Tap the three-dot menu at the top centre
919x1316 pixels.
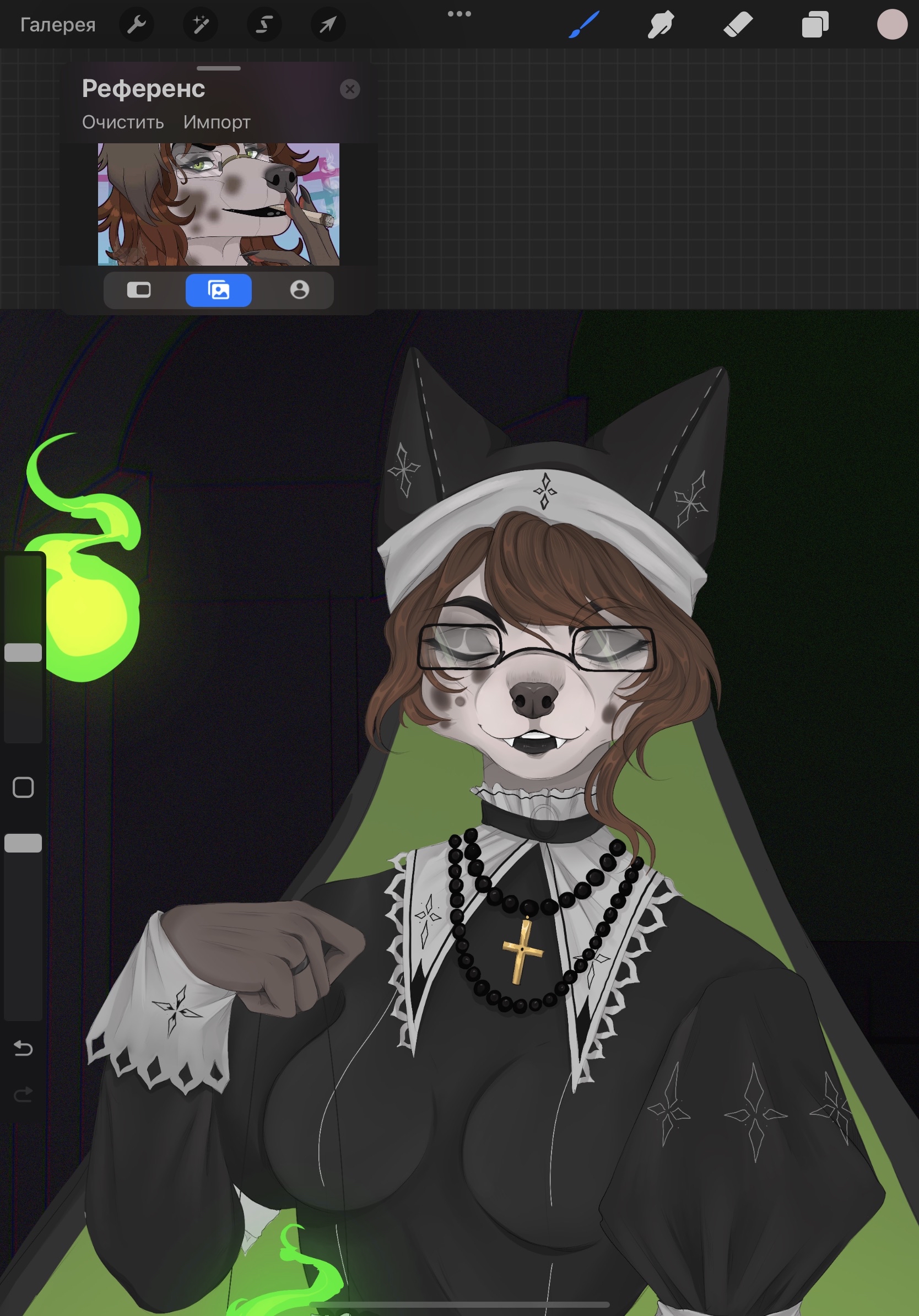tap(459, 14)
